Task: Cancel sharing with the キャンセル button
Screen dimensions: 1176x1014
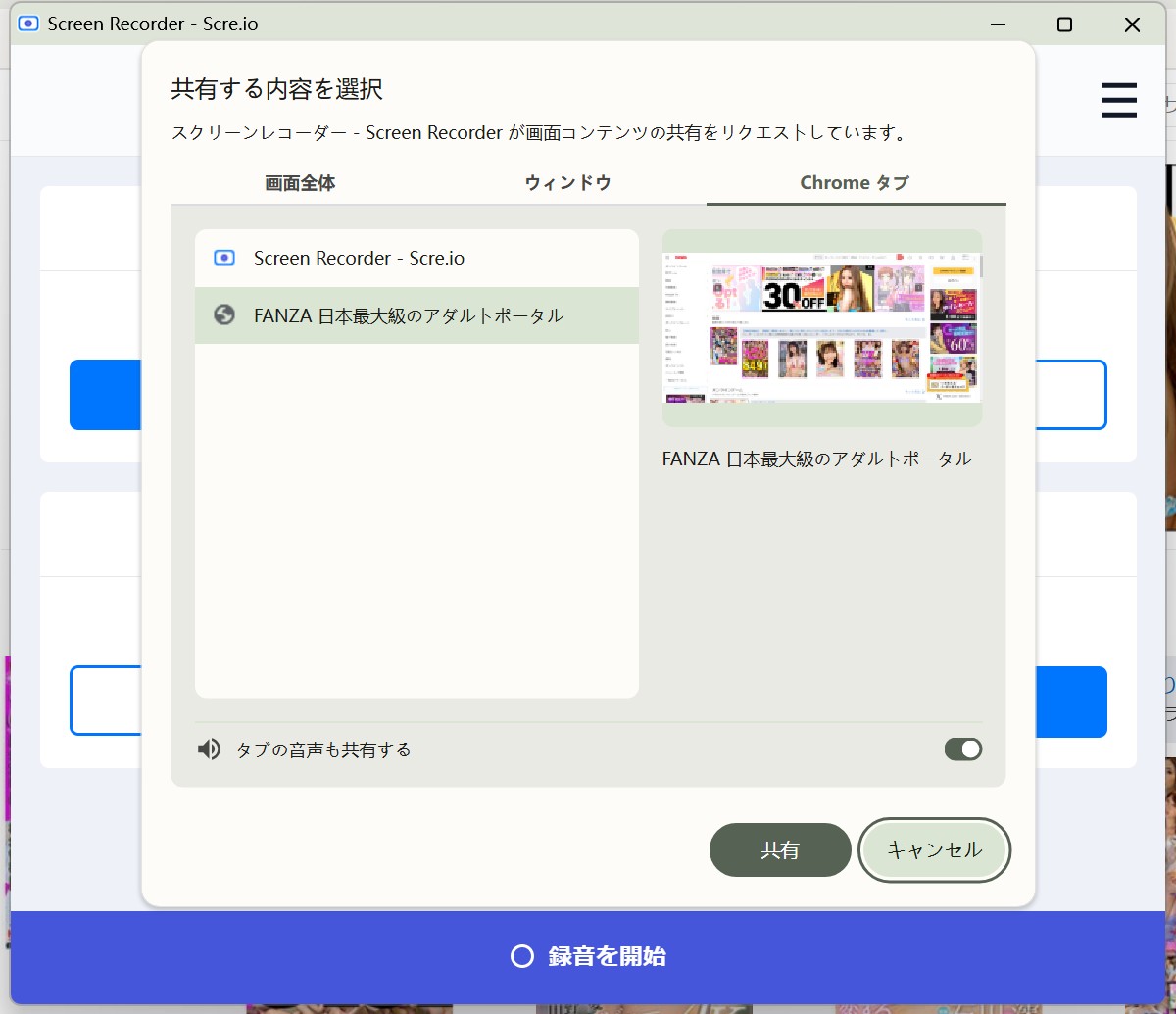Action: point(934,849)
